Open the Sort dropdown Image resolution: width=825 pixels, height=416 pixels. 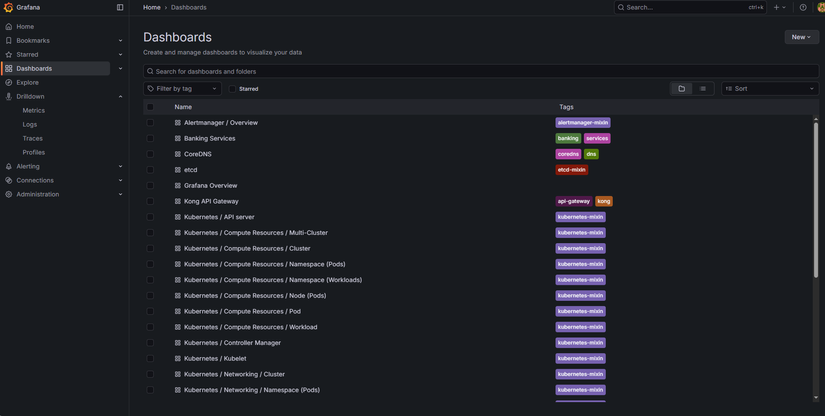(x=769, y=89)
